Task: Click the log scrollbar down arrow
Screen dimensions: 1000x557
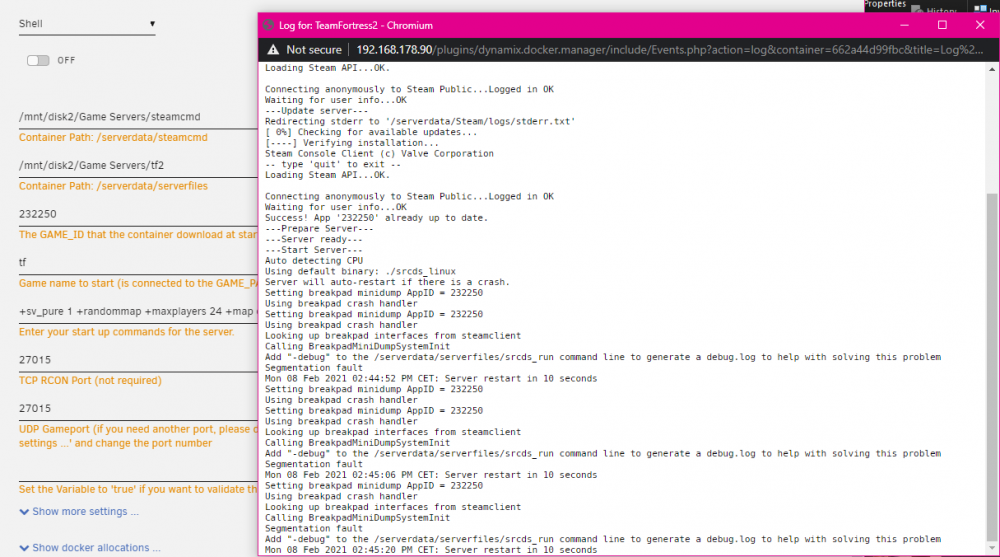Action: point(992,547)
